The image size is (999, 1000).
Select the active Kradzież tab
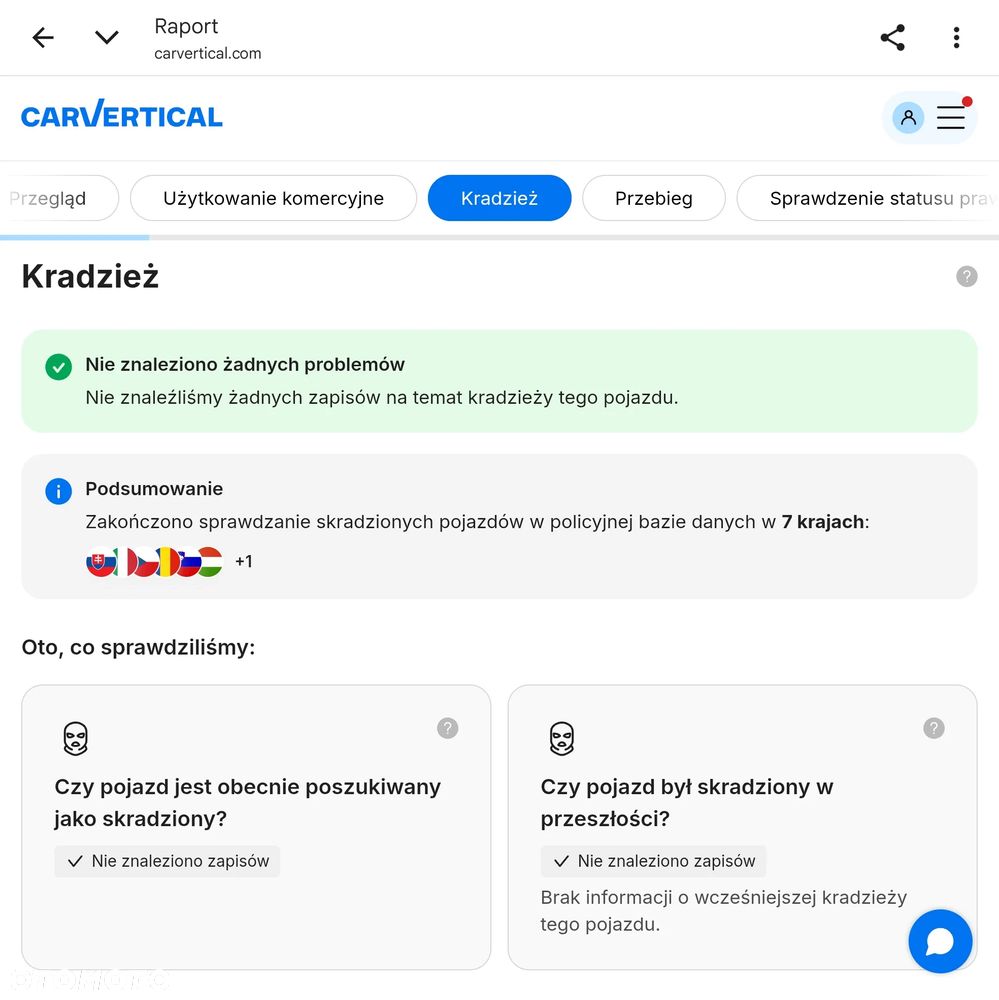pos(500,198)
